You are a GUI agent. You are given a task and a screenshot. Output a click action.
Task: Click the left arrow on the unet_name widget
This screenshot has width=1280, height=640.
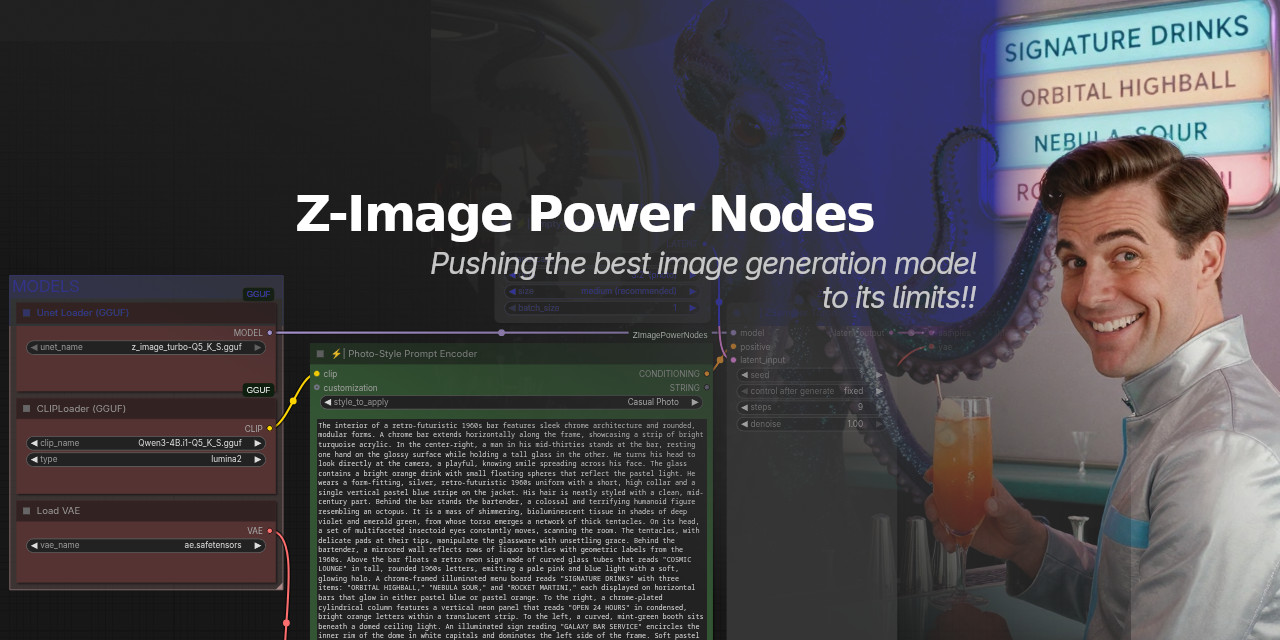[33, 346]
